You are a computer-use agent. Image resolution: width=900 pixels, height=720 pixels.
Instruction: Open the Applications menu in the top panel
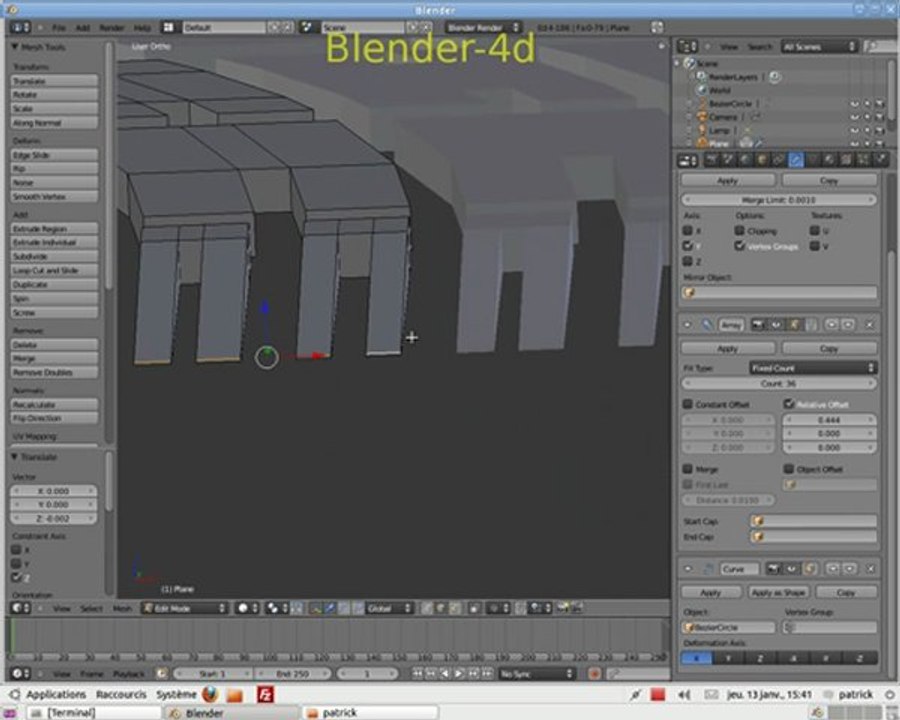pyautogui.click(x=56, y=695)
